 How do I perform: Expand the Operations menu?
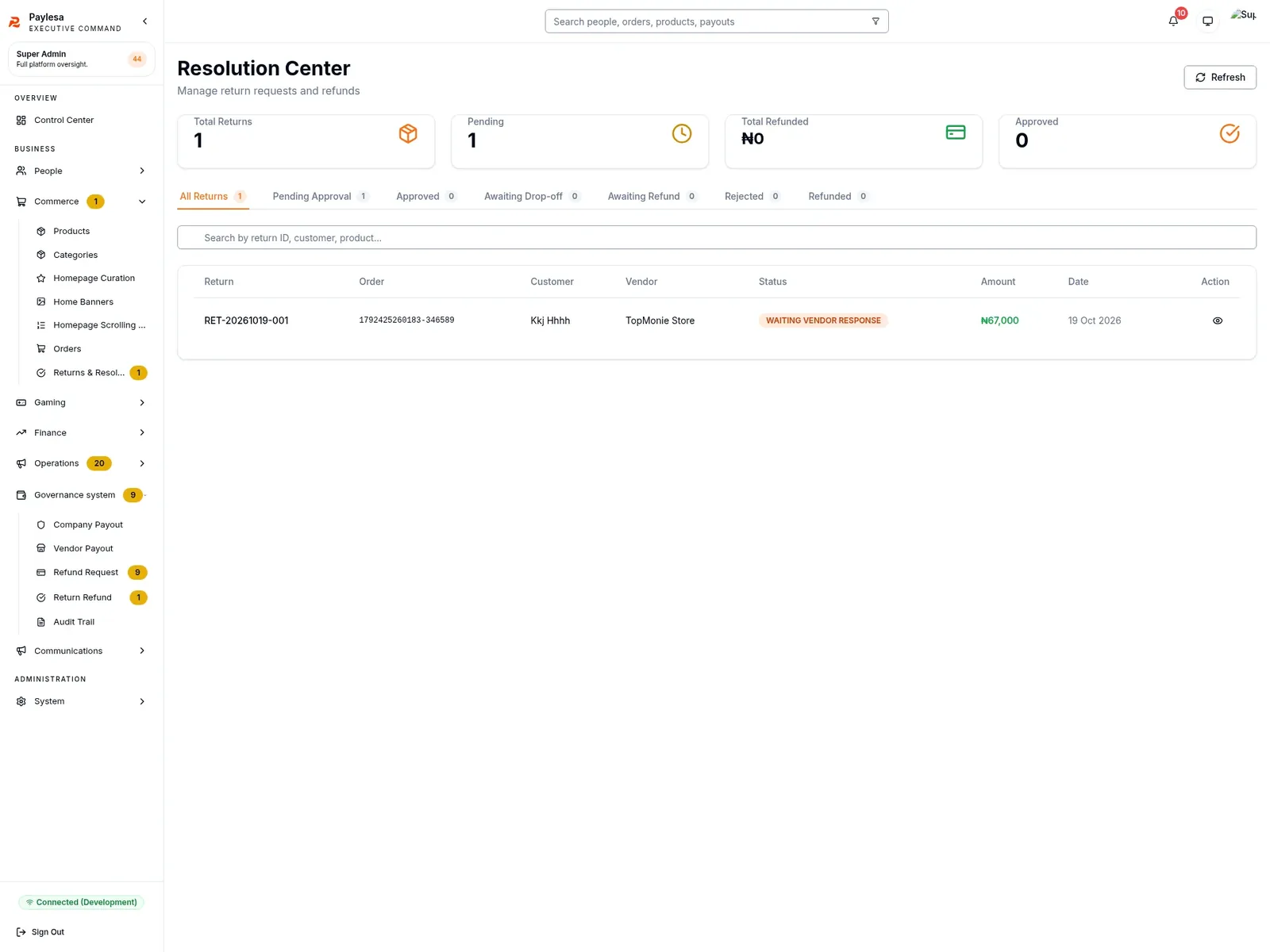[x=82, y=463]
